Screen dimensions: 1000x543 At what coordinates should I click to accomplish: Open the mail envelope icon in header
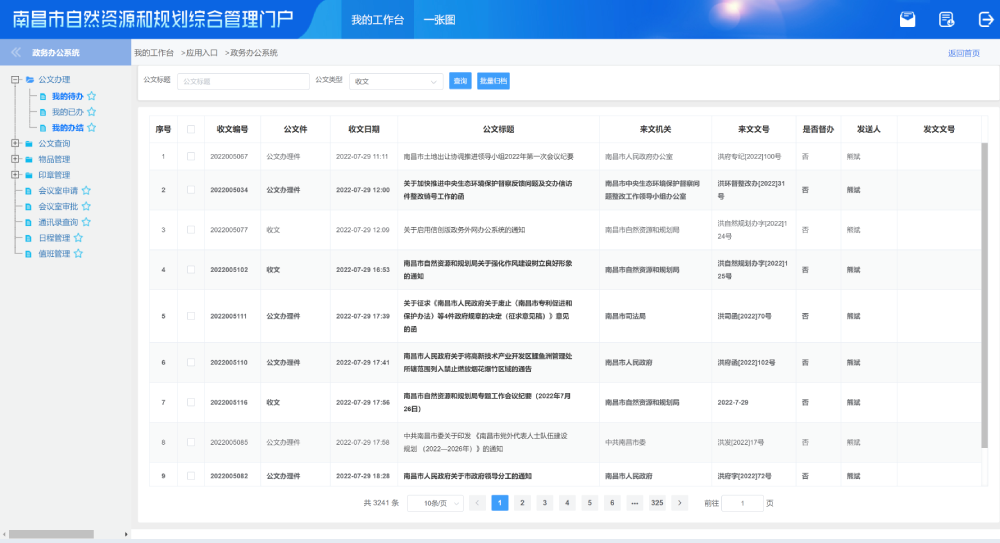[x=907, y=20]
